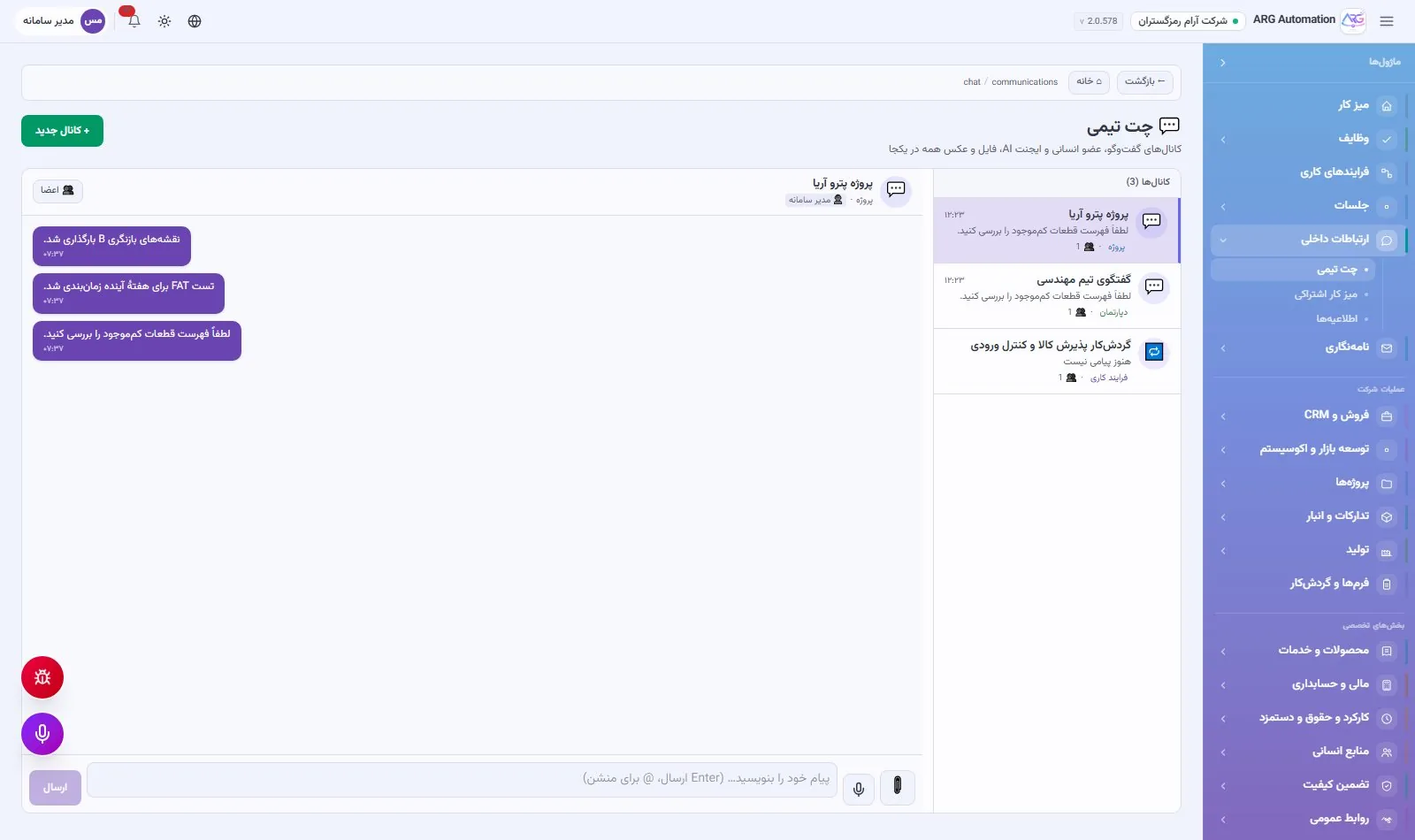The height and width of the screenshot is (840, 1415).
Task: Click the chat breadcrumb text
Action: 972,82
